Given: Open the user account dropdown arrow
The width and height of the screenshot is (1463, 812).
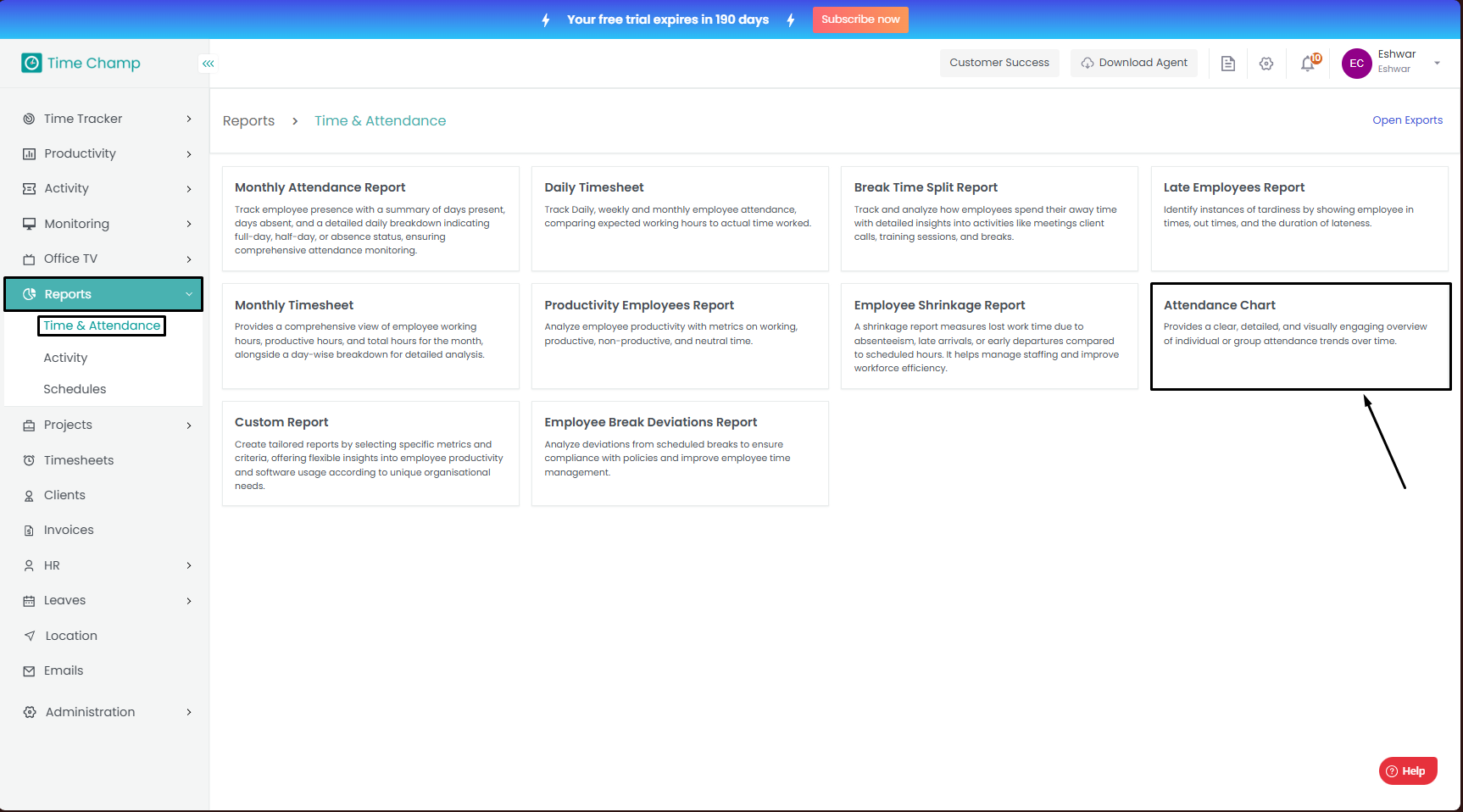Looking at the screenshot, I should pyautogui.click(x=1437, y=63).
